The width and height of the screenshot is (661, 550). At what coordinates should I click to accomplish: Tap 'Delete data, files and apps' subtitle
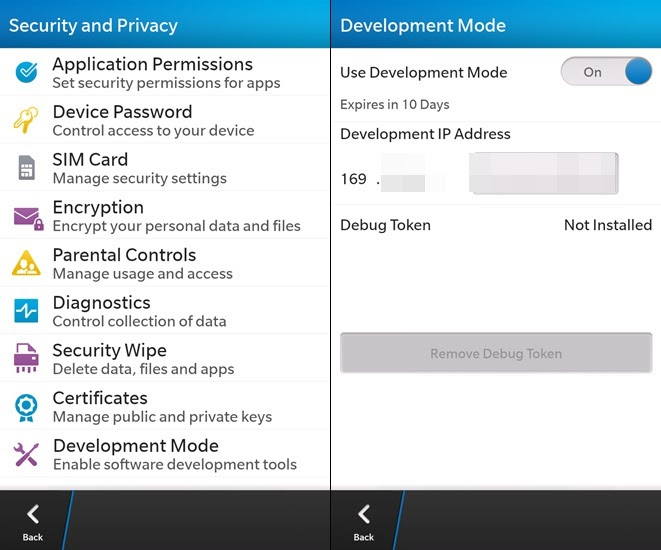(x=143, y=369)
